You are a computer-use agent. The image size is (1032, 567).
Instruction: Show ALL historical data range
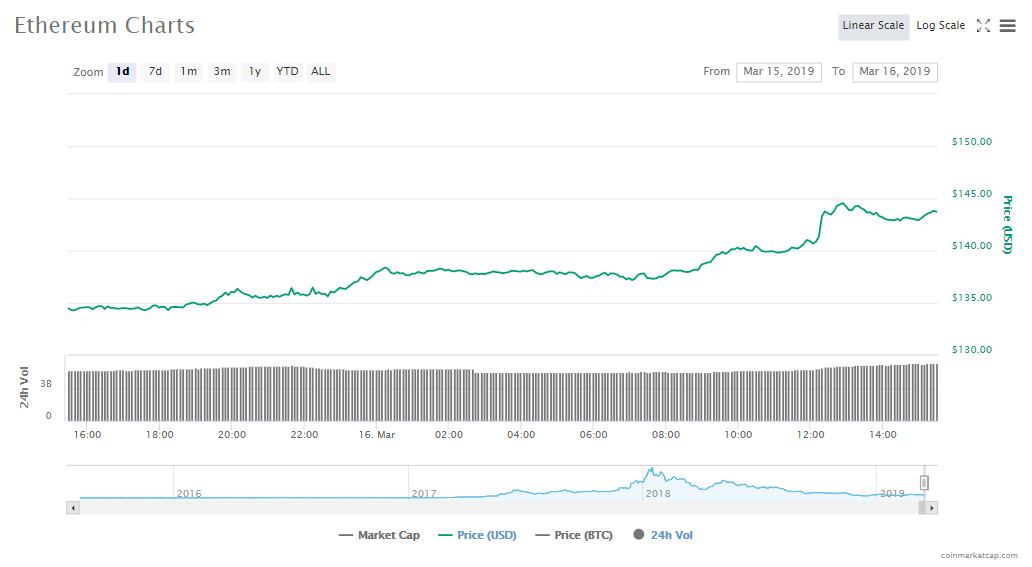tap(320, 72)
